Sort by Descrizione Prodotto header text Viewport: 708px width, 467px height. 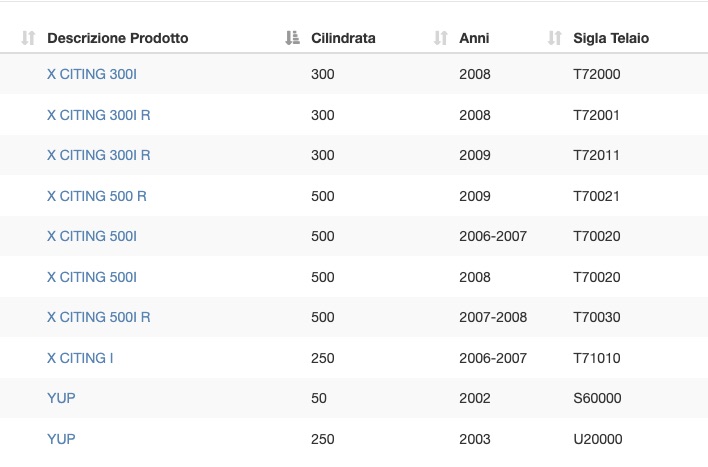coord(118,38)
